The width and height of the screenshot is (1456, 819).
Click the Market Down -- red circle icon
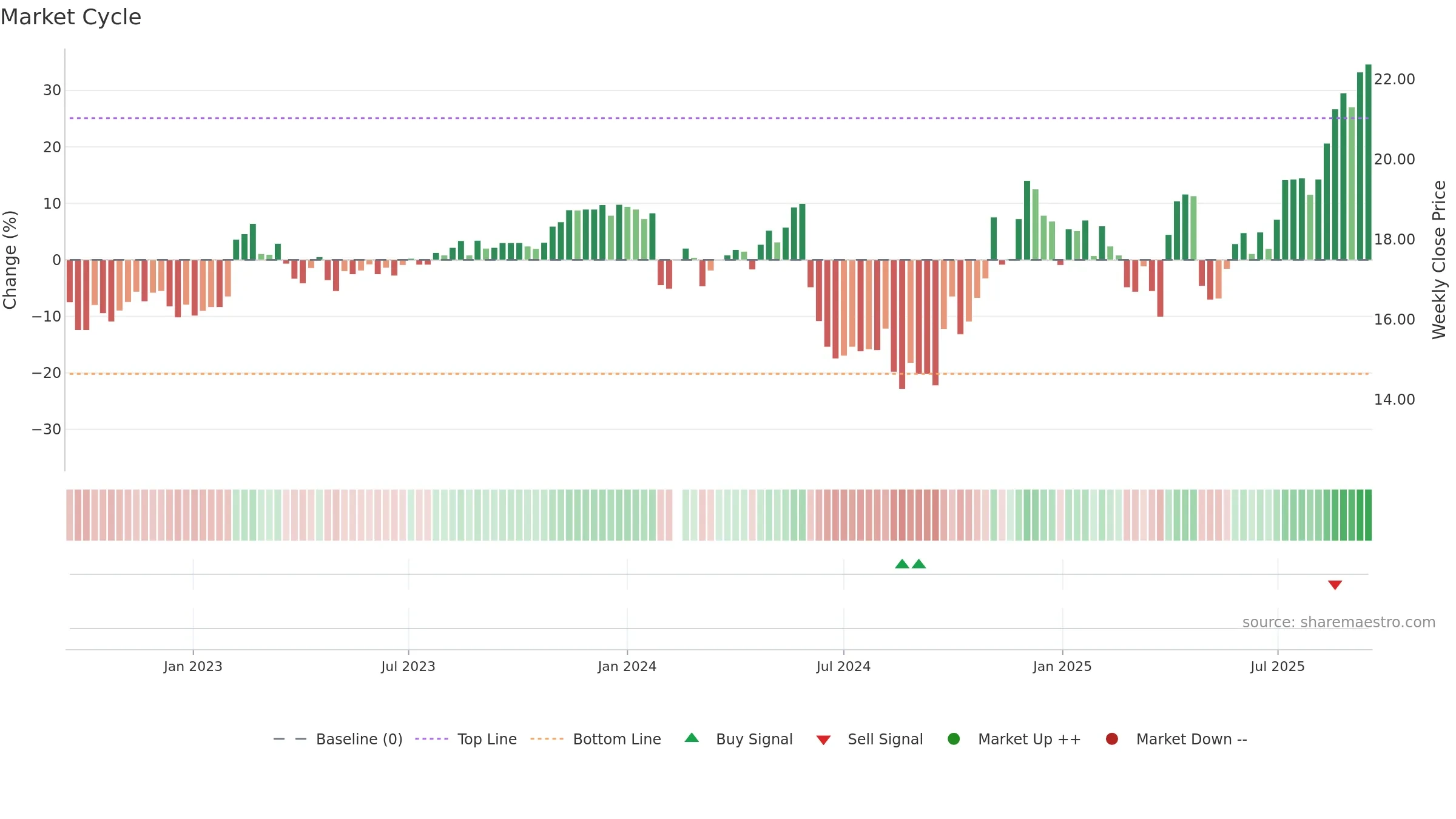coord(1112,739)
